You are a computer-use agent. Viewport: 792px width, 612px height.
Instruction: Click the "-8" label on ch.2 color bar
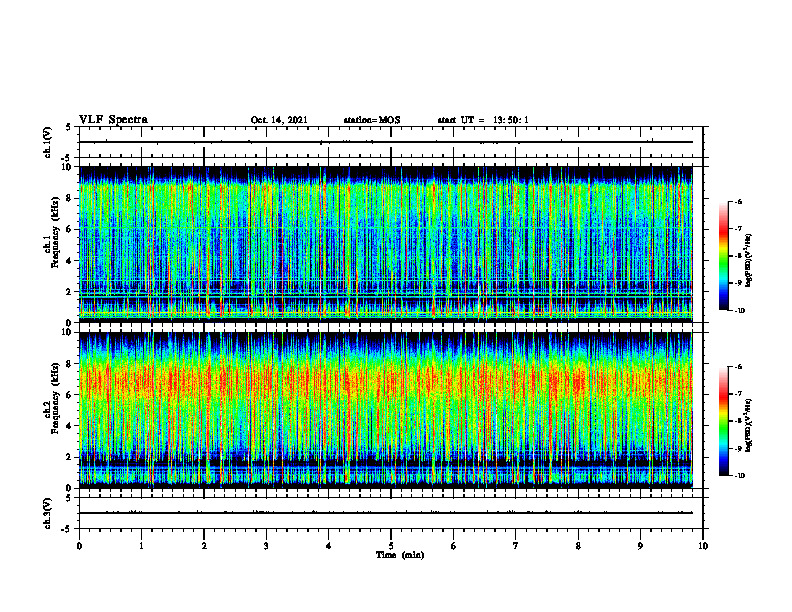pos(738,421)
